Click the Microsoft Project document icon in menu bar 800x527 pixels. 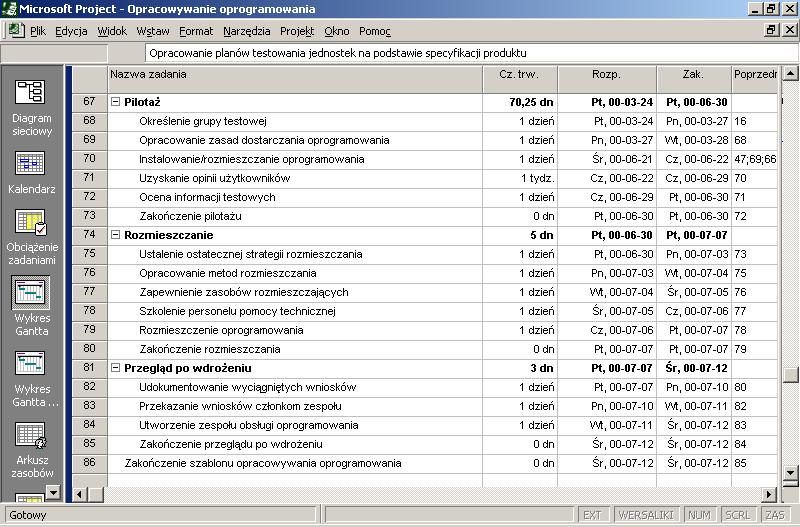[16, 31]
